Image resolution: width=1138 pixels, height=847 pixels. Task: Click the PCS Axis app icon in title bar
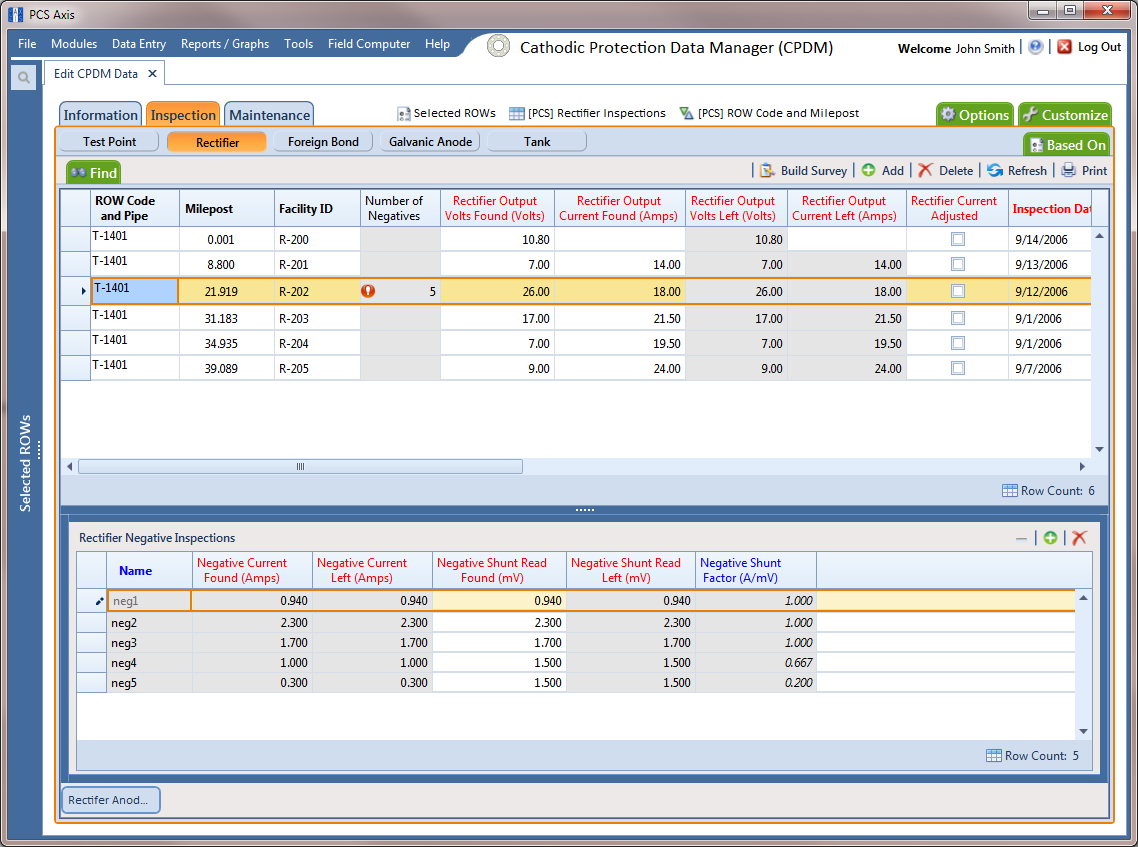(15, 14)
